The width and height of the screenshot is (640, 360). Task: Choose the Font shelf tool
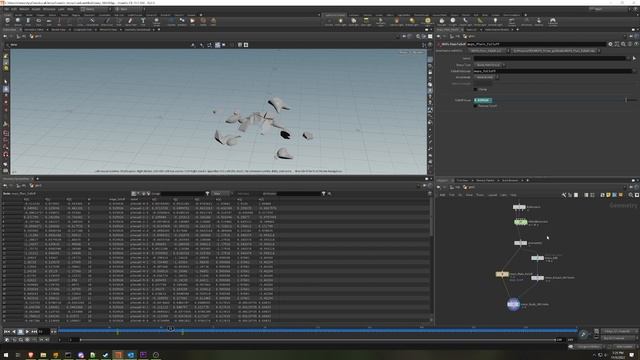click(143, 21)
